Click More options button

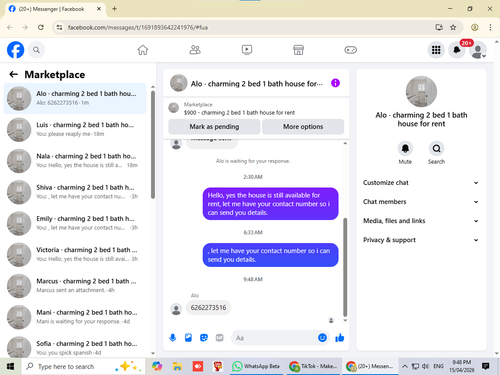[x=303, y=127]
